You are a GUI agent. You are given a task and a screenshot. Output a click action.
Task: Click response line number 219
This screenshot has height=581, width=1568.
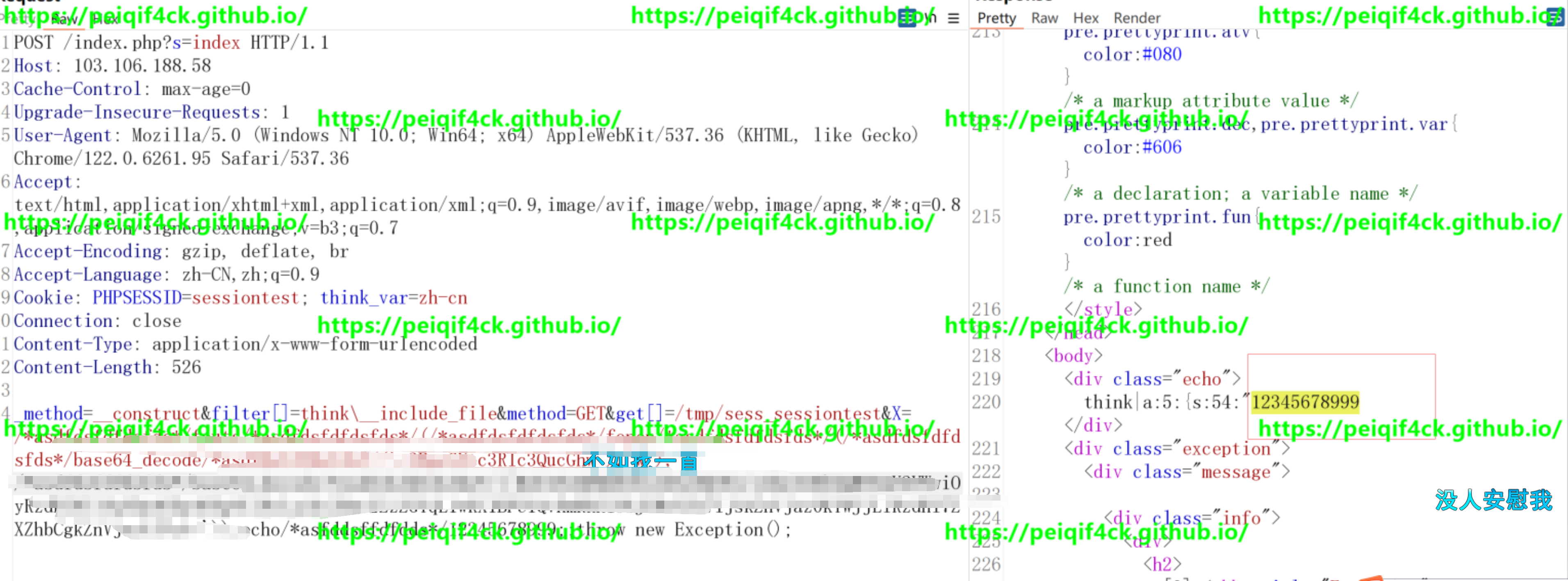(986, 379)
